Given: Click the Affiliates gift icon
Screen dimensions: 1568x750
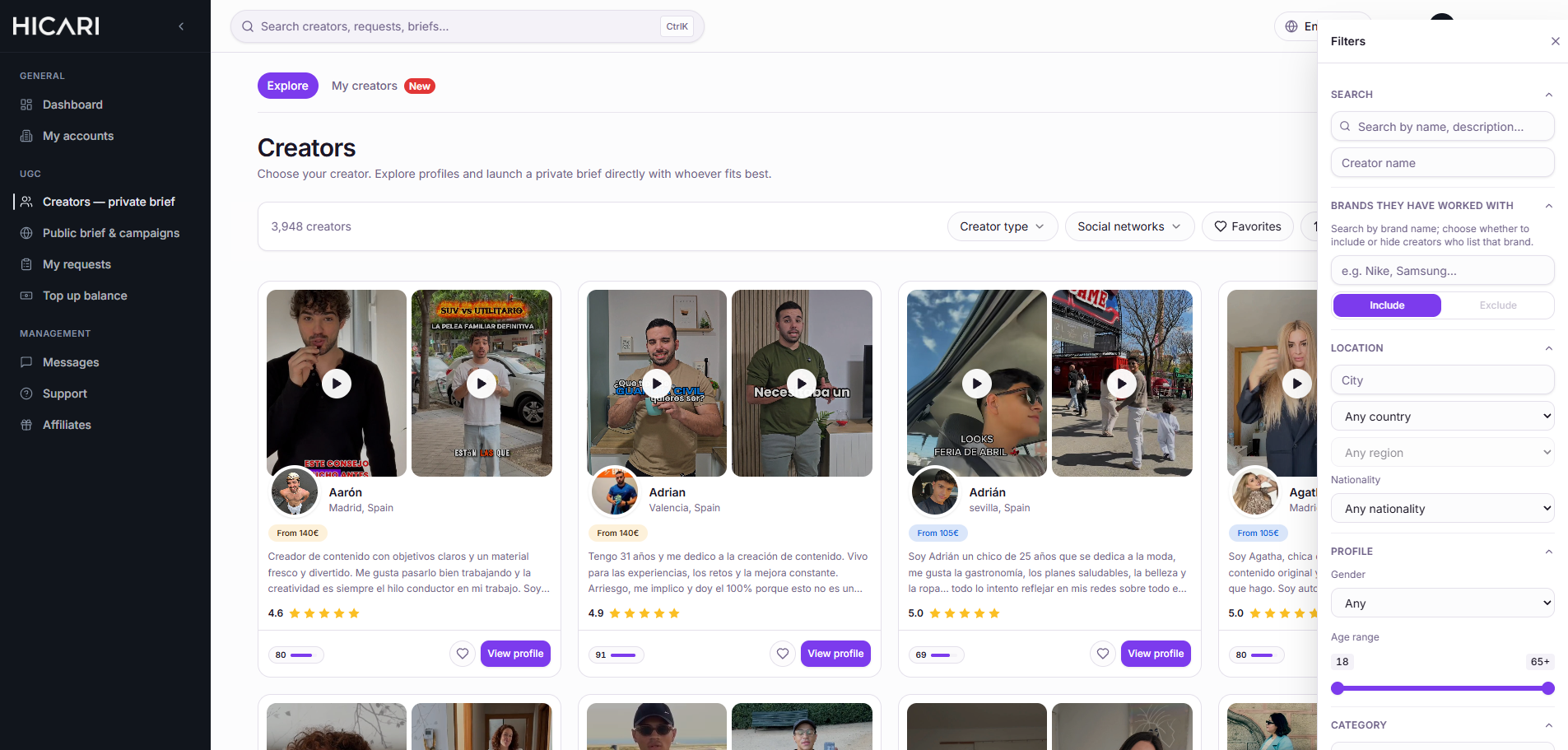Looking at the screenshot, I should tap(26, 425).
